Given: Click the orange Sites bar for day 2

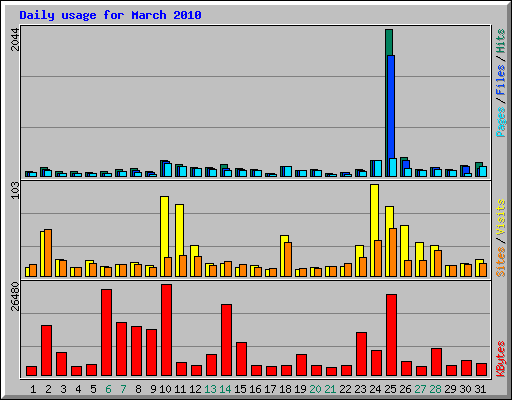Looking at the screenshot, I should click(48, 253).
